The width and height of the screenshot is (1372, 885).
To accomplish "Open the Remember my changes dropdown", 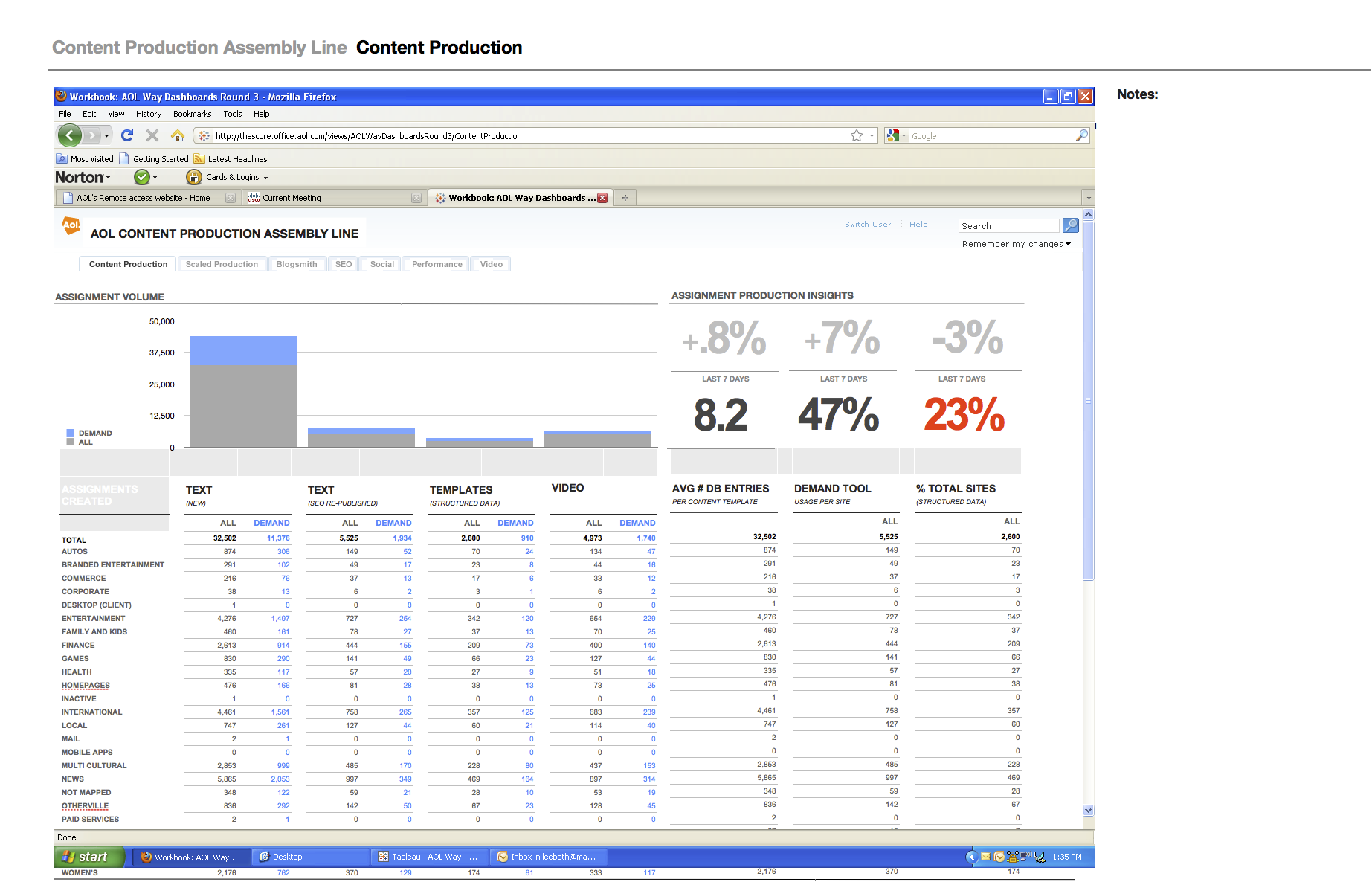I will (1017, 244).
